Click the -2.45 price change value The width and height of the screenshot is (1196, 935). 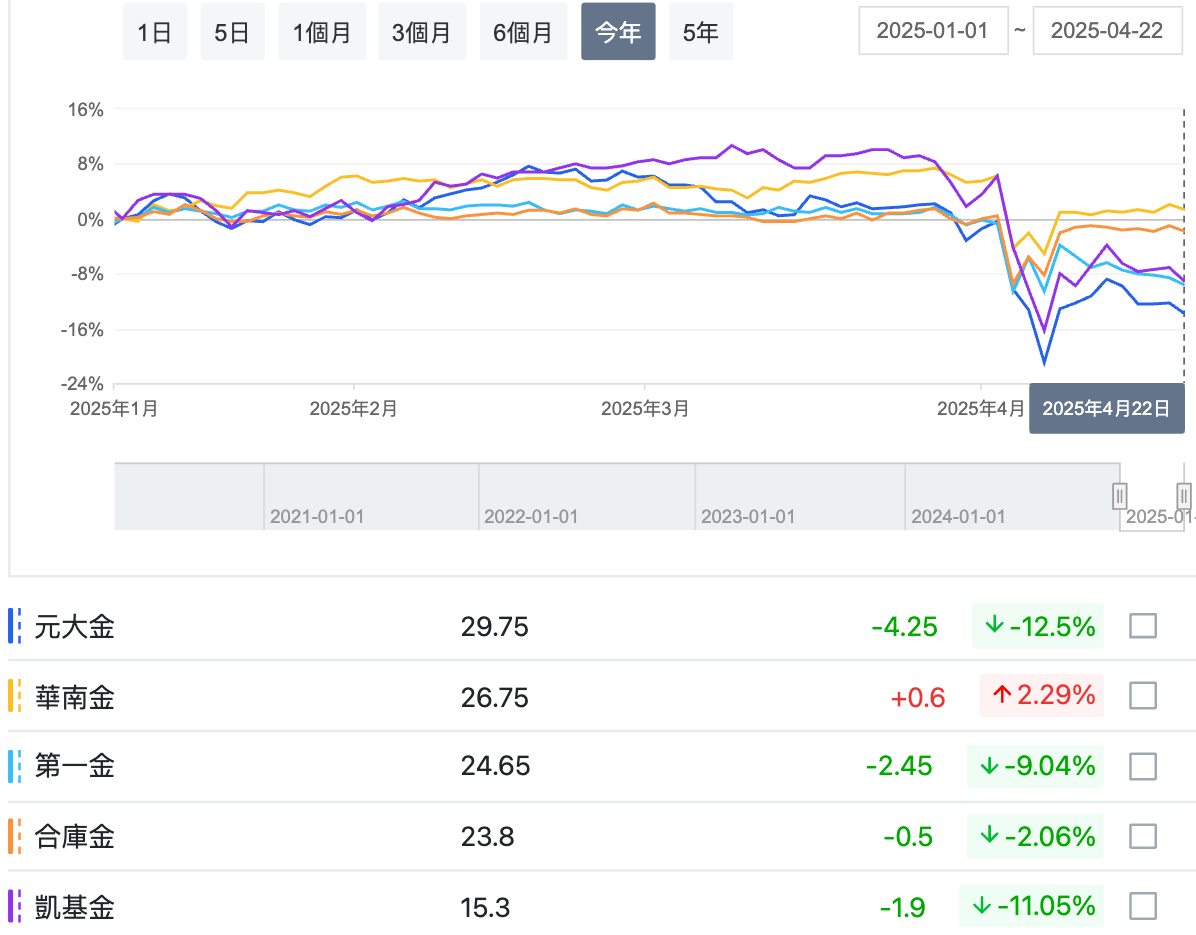899,766
